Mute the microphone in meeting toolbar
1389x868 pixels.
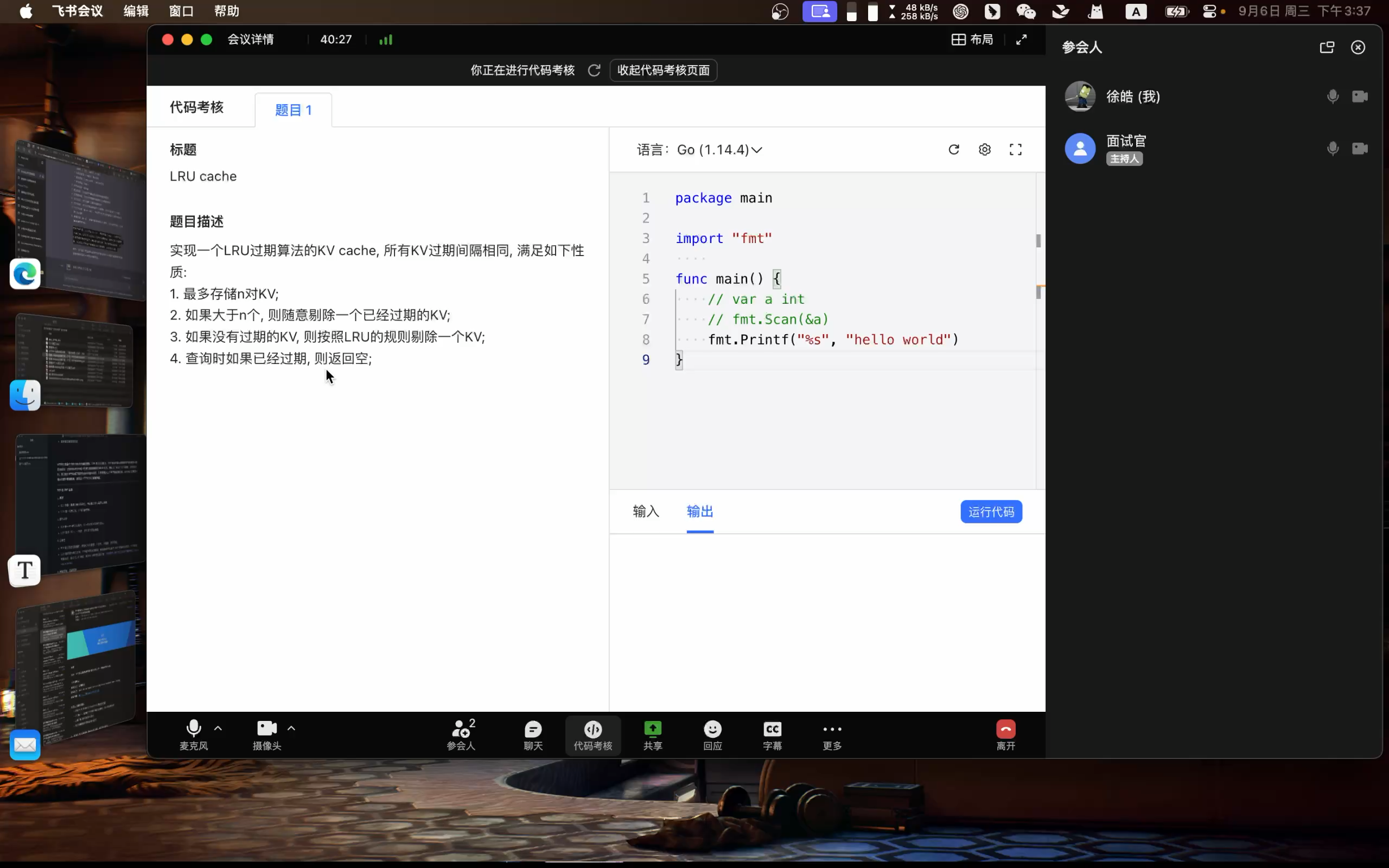coord(193,735)
